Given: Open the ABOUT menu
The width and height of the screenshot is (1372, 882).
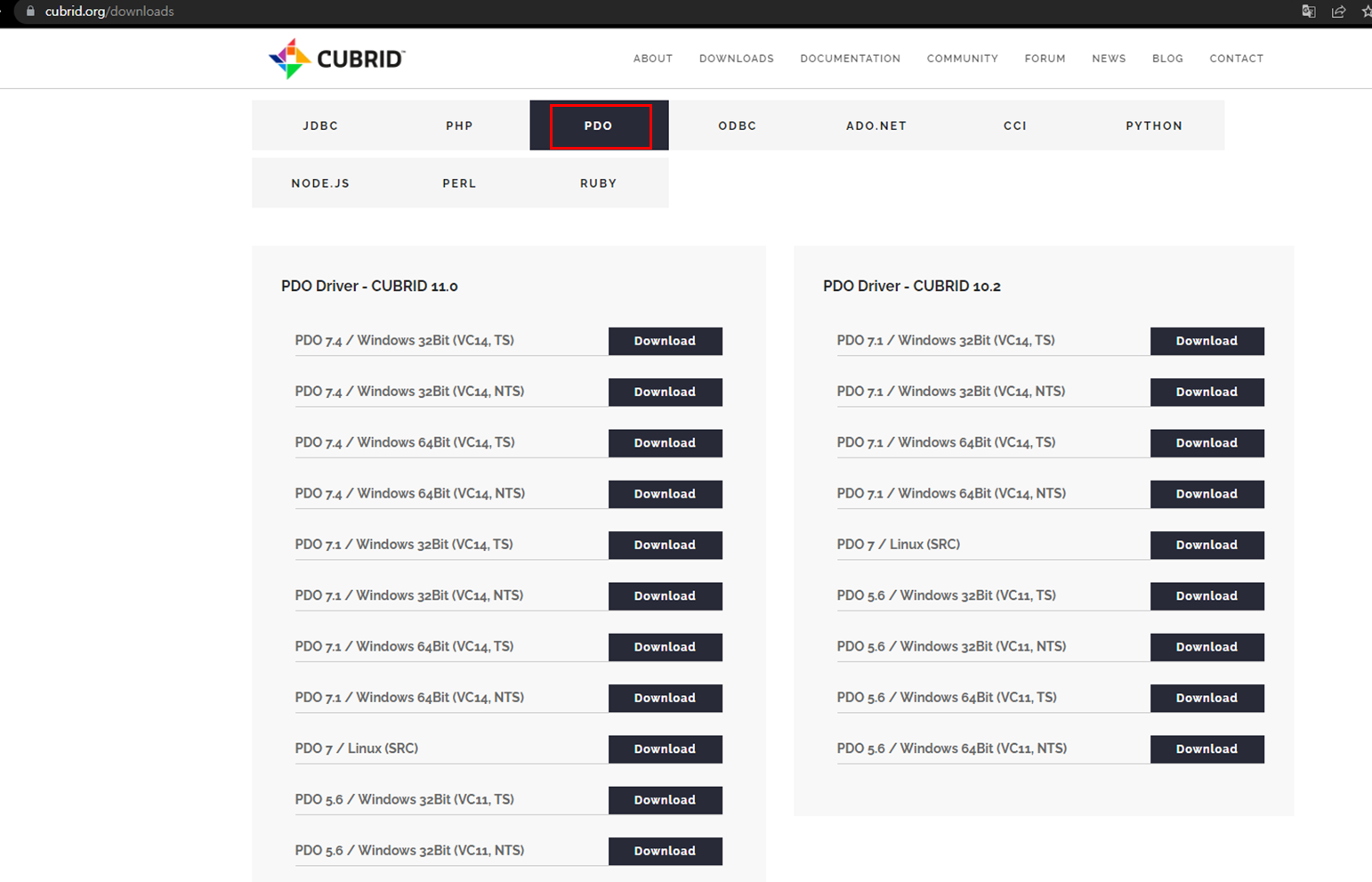Looking at the screenshot, I should click(653, 59).
